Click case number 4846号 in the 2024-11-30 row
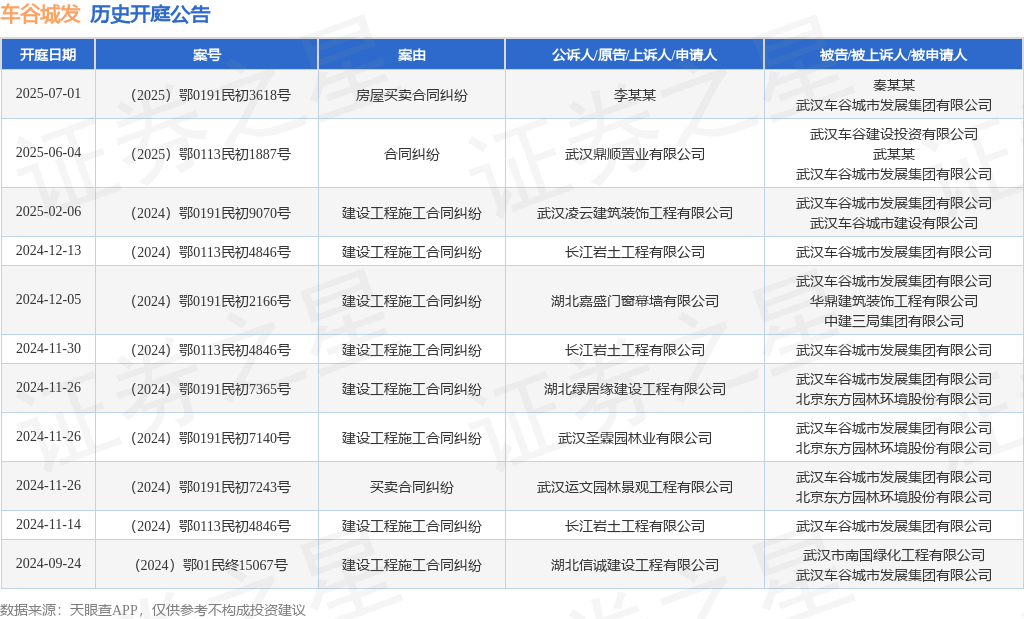The image size is (1024, 619). [x=210, y=350]
